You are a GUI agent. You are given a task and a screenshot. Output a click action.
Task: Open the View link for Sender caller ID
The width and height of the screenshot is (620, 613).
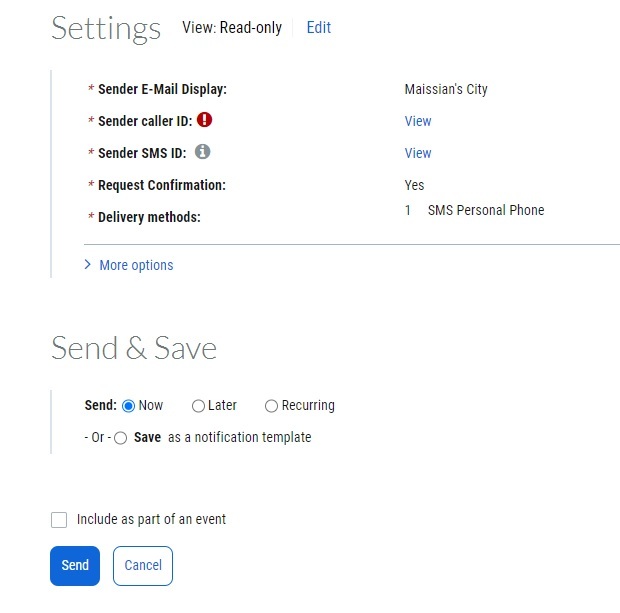pyautogui.click(x=418, y=121)
